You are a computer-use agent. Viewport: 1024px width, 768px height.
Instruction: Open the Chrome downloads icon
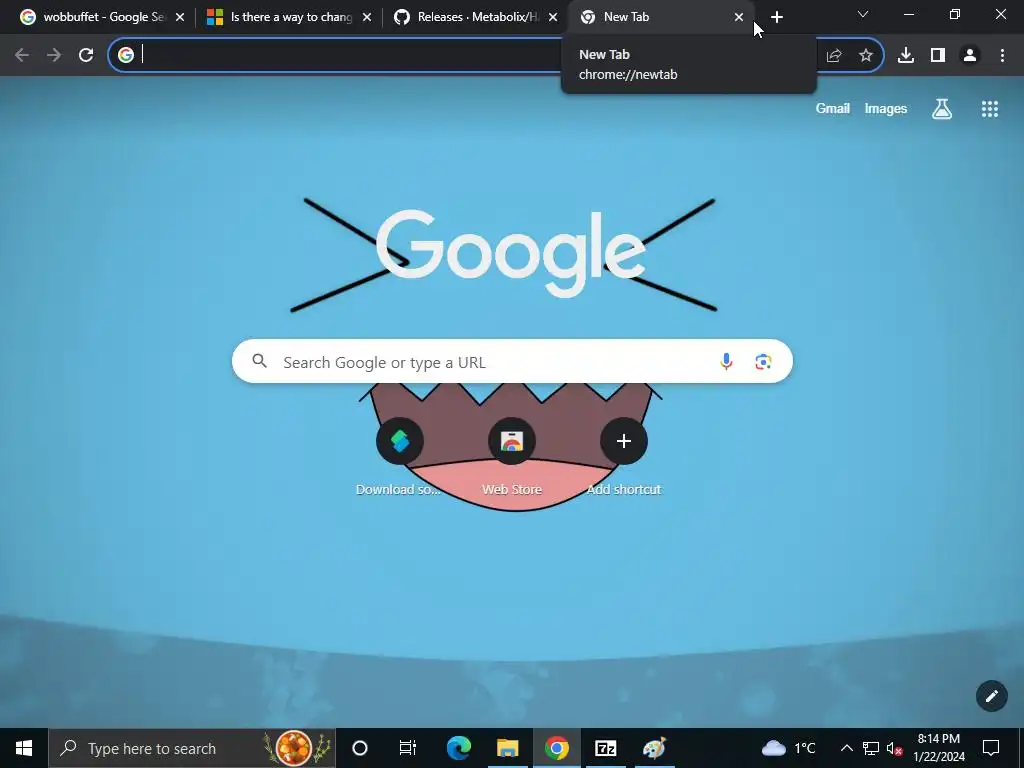(906, 56)
